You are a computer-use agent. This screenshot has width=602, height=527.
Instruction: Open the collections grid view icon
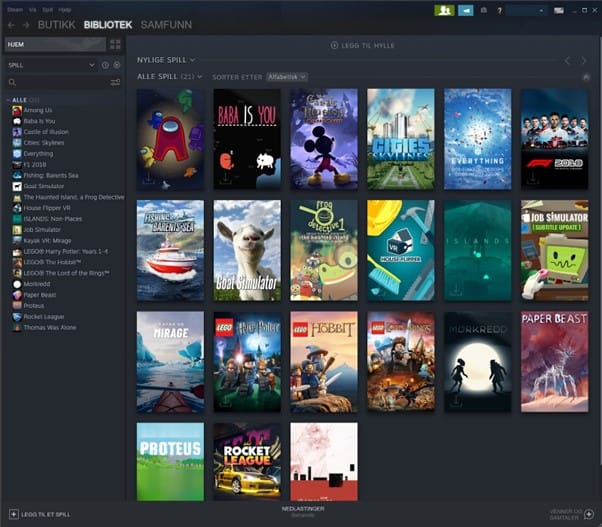pos(115,44)
